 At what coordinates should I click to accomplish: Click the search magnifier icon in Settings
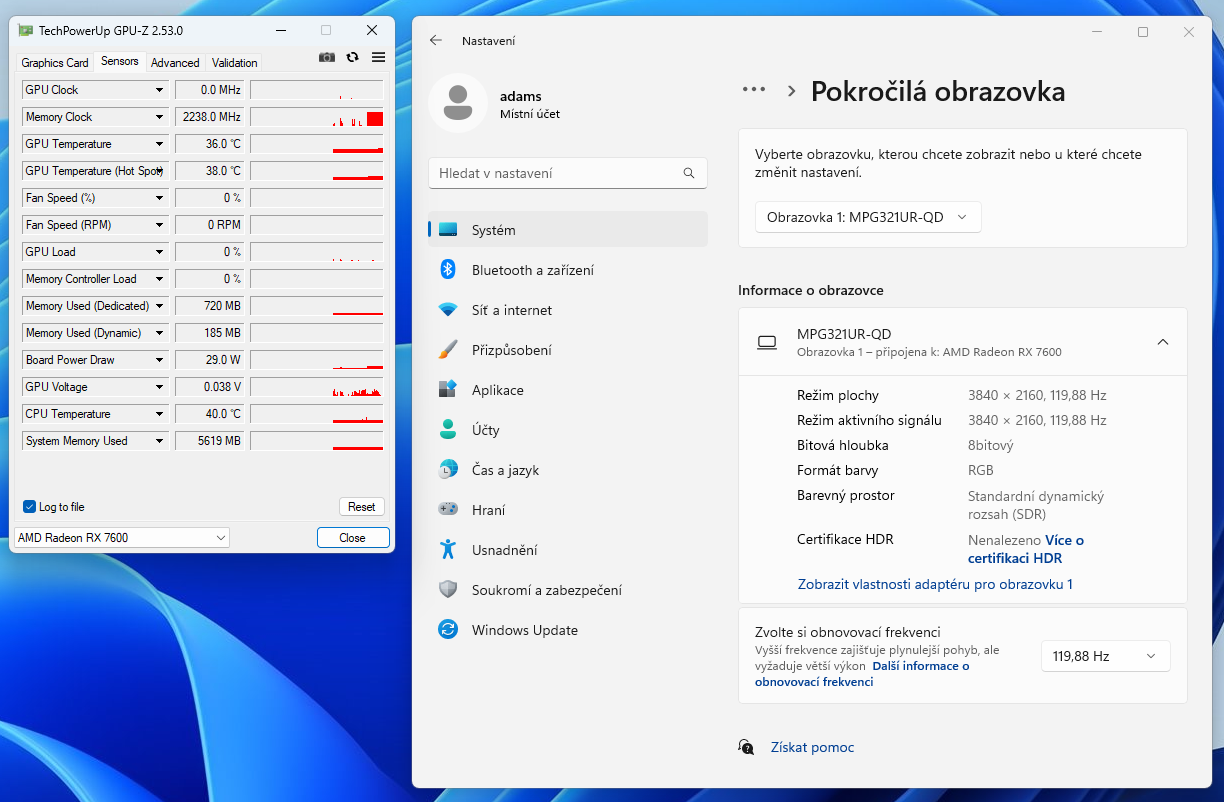(x=689, y=173)
